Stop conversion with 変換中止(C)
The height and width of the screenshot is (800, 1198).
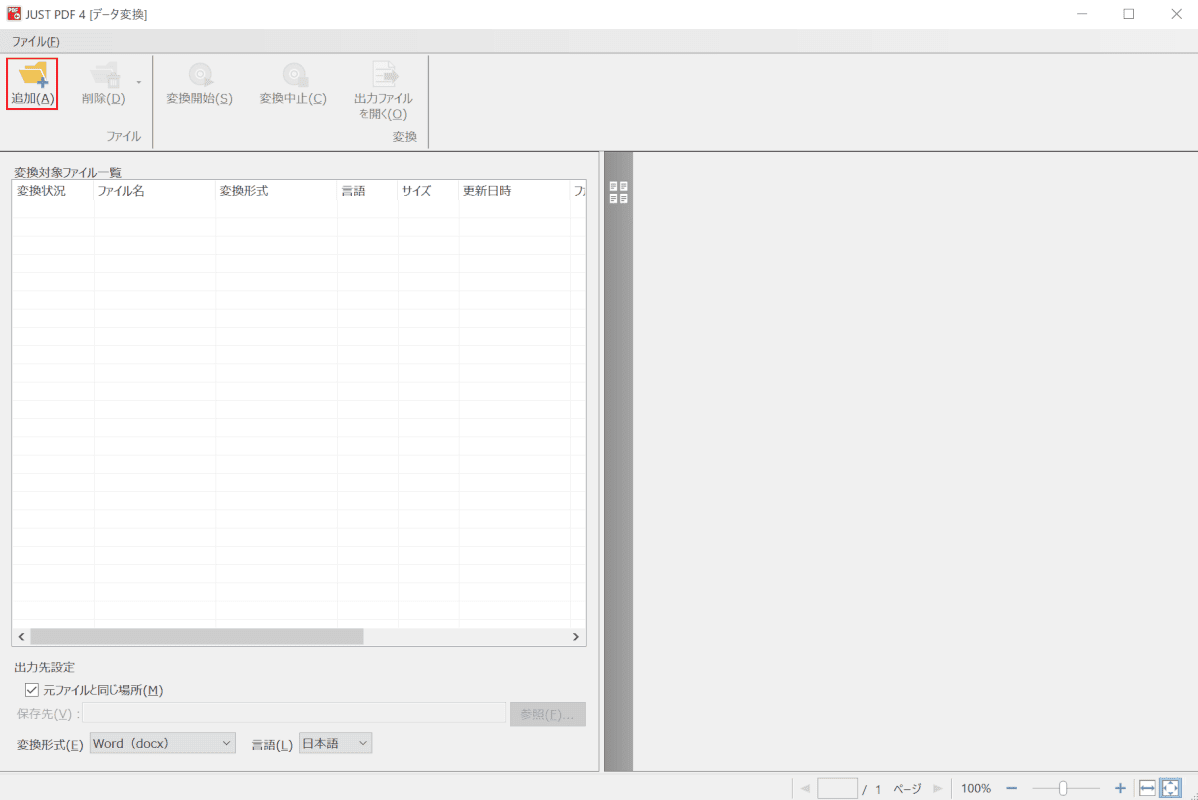pyautogui.click(x=293, y=83)
